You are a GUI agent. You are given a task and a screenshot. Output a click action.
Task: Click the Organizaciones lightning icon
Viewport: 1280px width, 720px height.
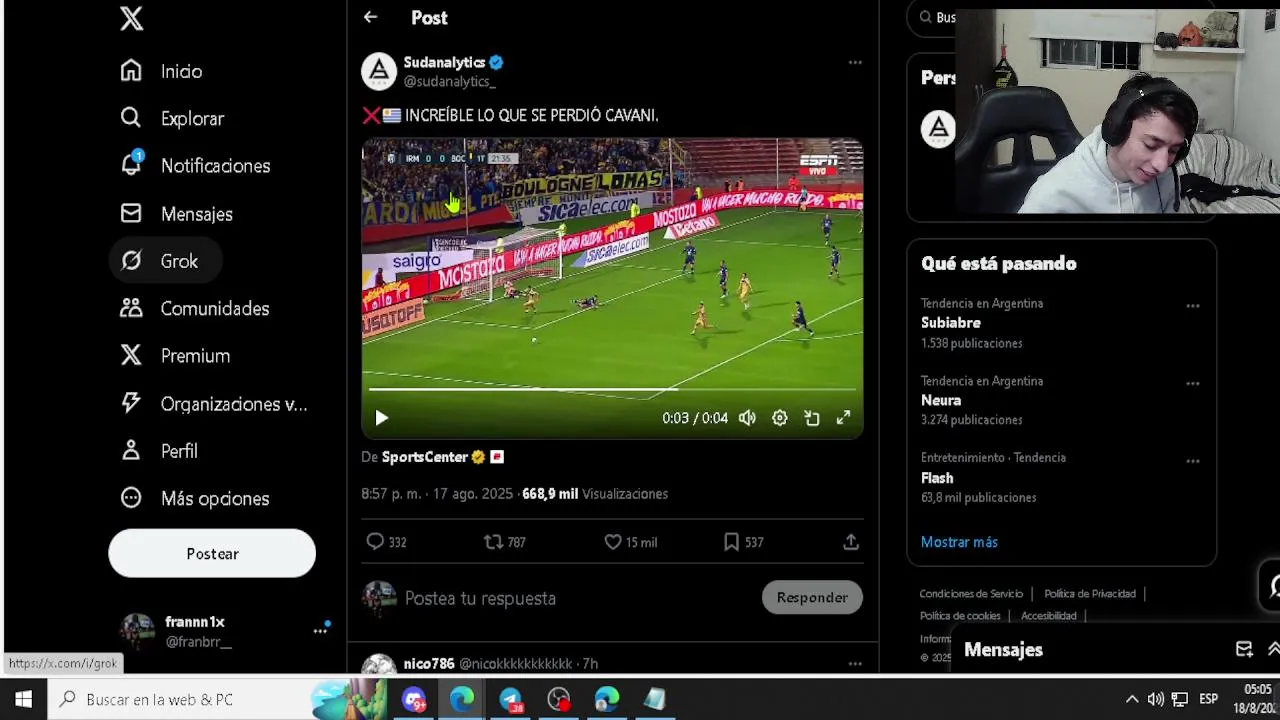pos(131,403)
